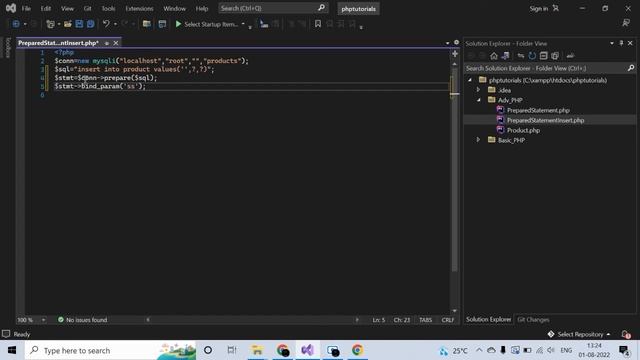This screenshot has height=360, width=640.
Task: Click the split editor plus icon
Action: 455,54
